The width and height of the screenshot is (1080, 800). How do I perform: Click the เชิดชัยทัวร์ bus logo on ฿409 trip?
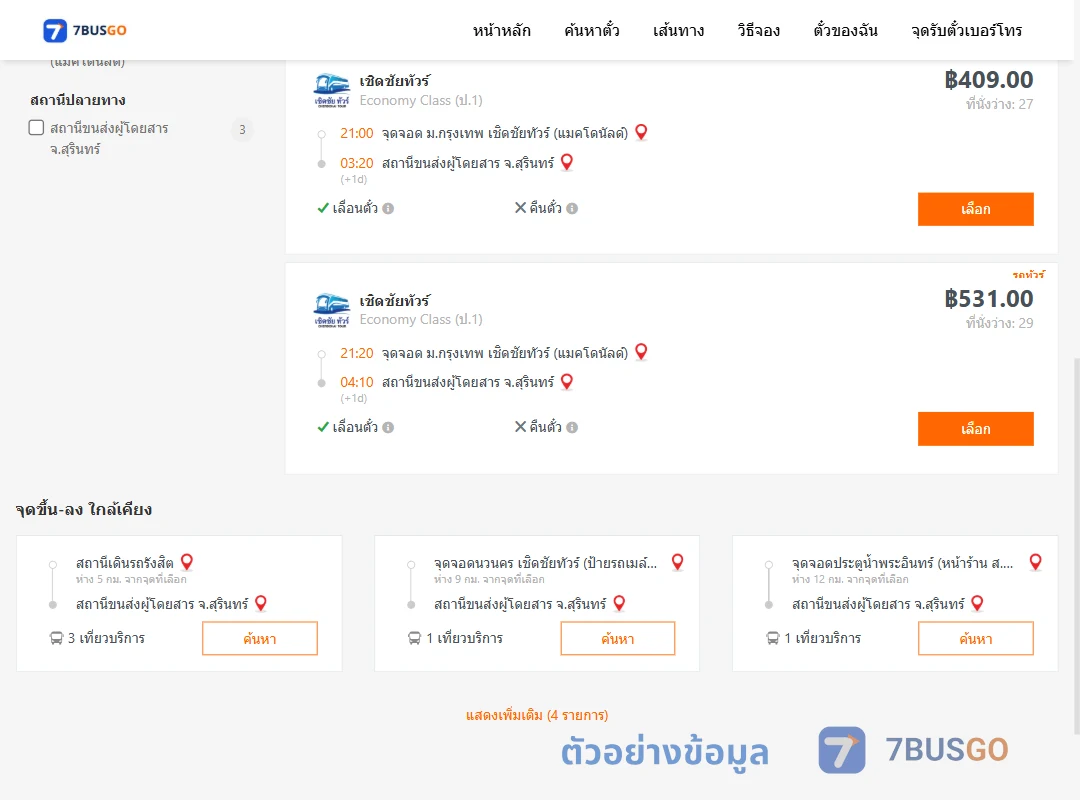click(x=331, y=90)
